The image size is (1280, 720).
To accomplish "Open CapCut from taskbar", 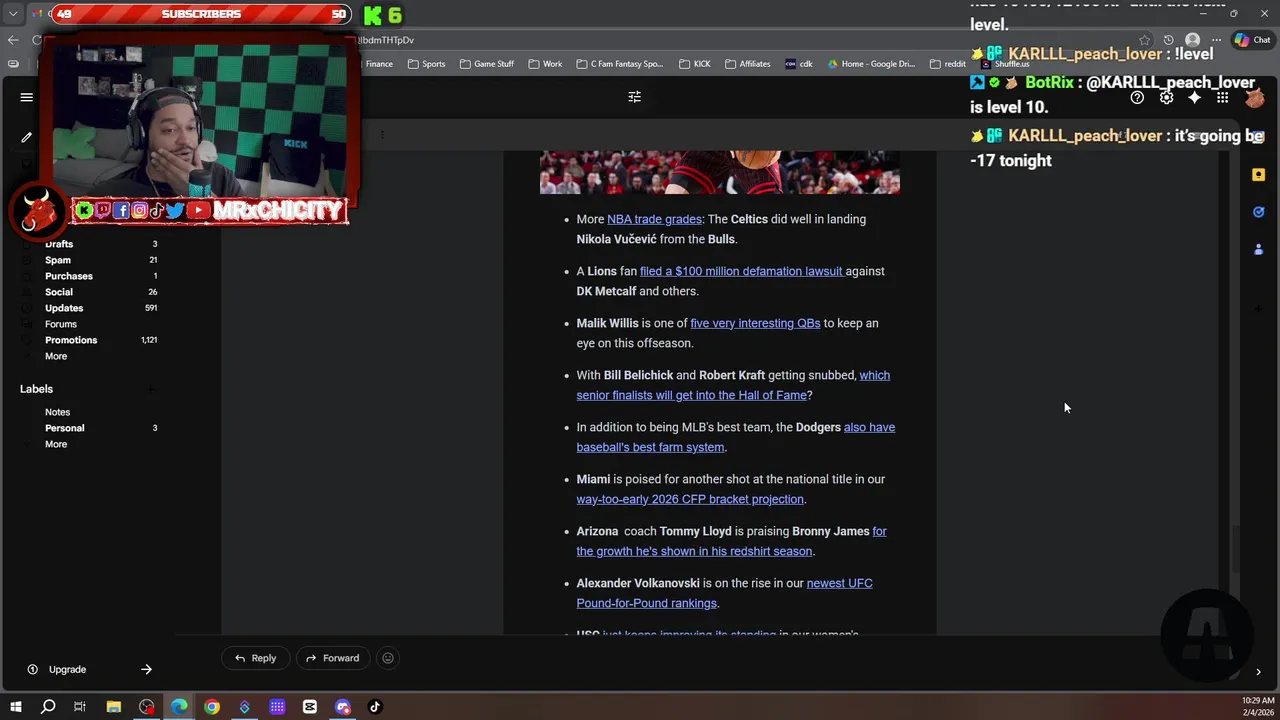I will click(x=310, y=707).
